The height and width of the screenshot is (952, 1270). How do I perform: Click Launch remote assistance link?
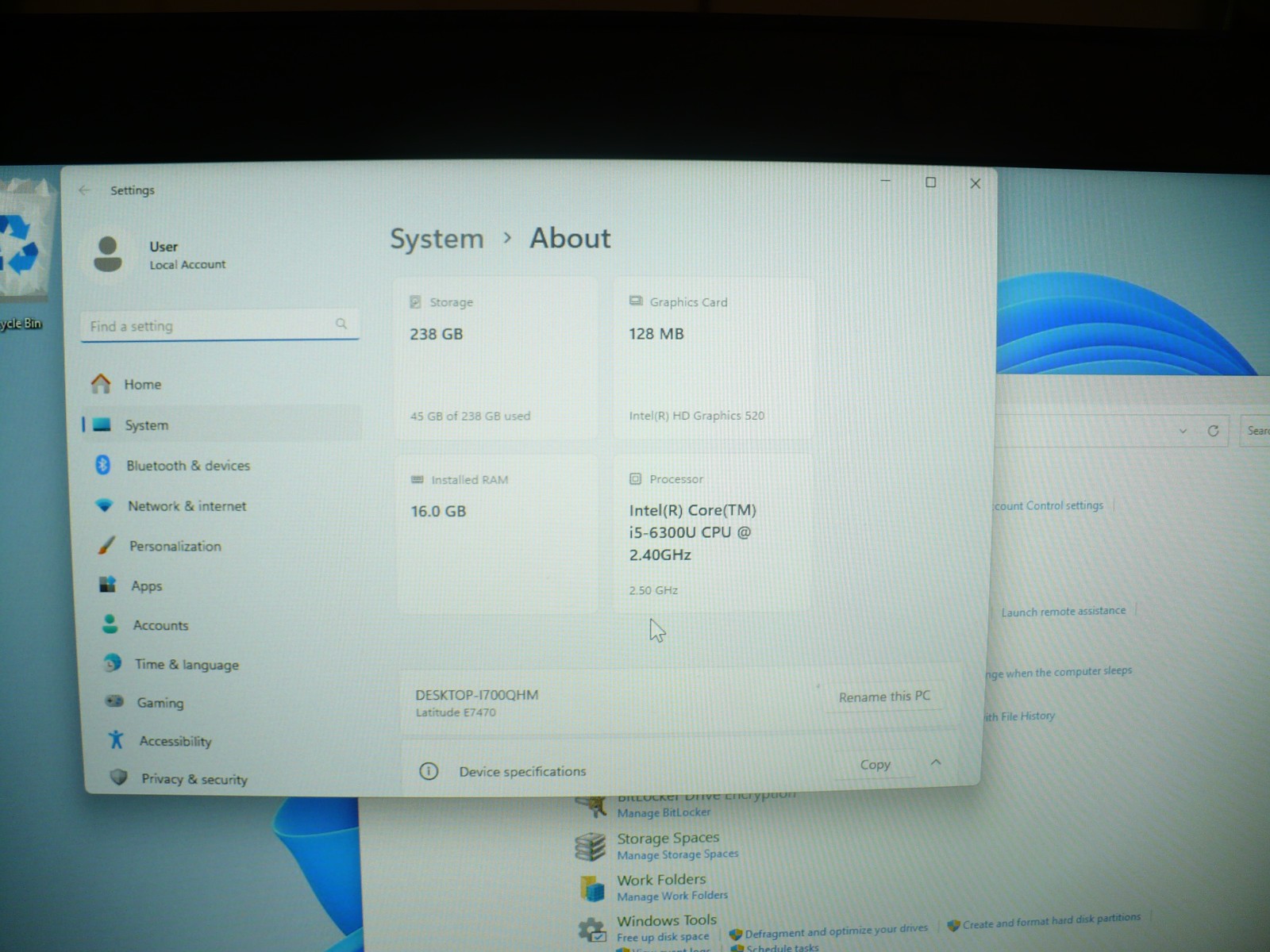(1063, 612)
